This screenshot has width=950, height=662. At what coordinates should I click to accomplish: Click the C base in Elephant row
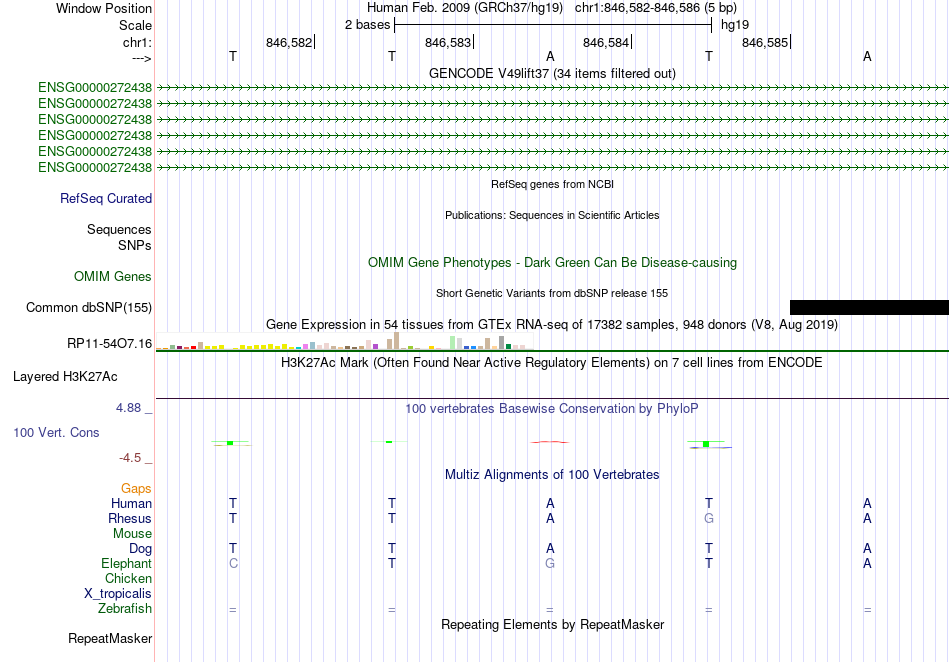pyautogui.click(x=233, y=563)
